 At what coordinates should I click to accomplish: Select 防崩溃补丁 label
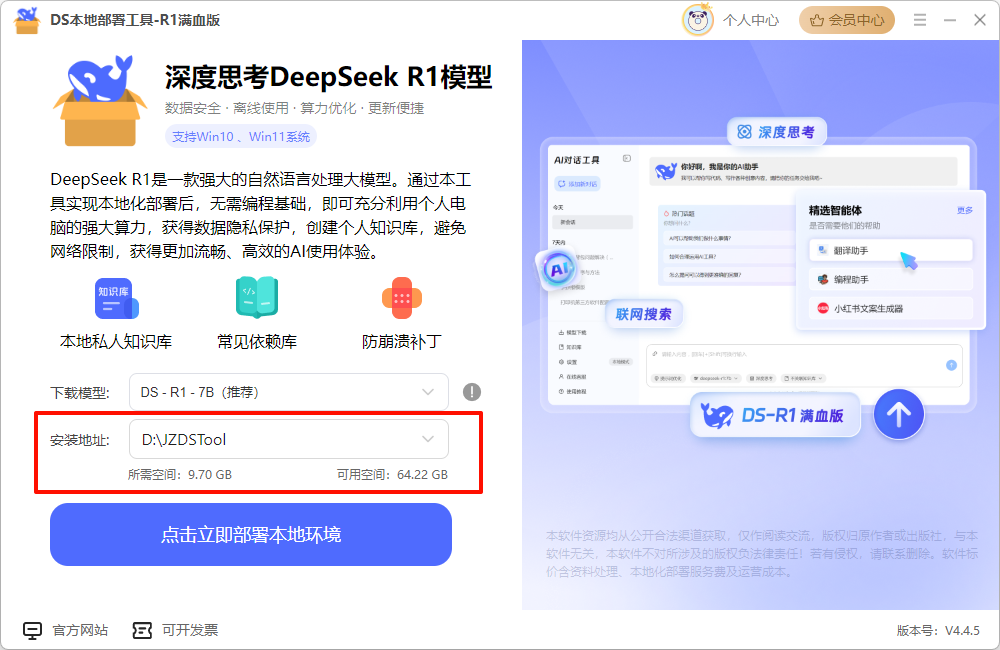(x=402, y=342)
